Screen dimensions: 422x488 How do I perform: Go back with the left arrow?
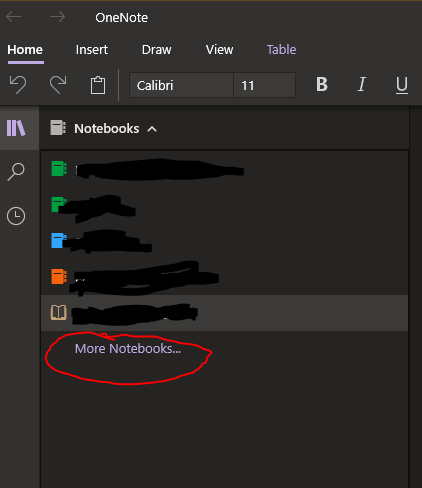[14, 17]
